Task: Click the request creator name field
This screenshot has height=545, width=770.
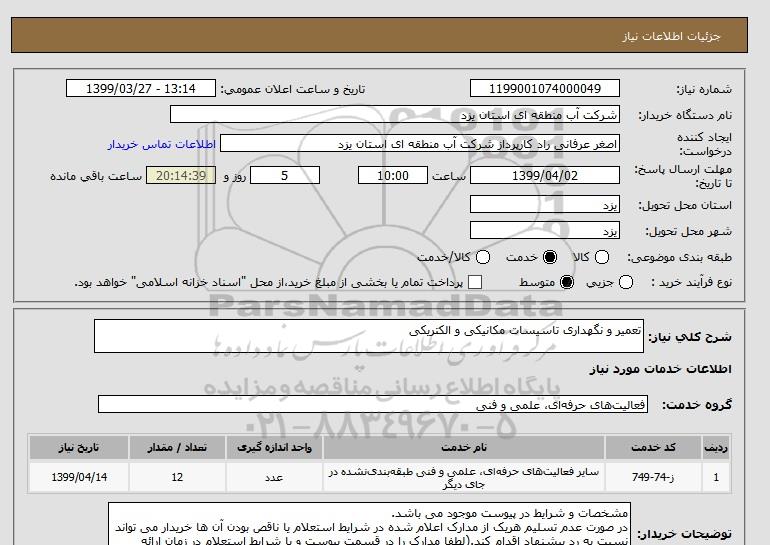Action: (x=420, y=143)
